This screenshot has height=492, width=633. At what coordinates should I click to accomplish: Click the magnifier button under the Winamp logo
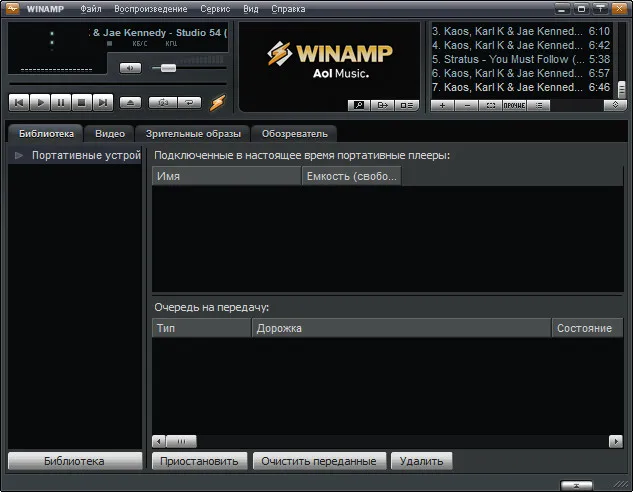[359, 105]
